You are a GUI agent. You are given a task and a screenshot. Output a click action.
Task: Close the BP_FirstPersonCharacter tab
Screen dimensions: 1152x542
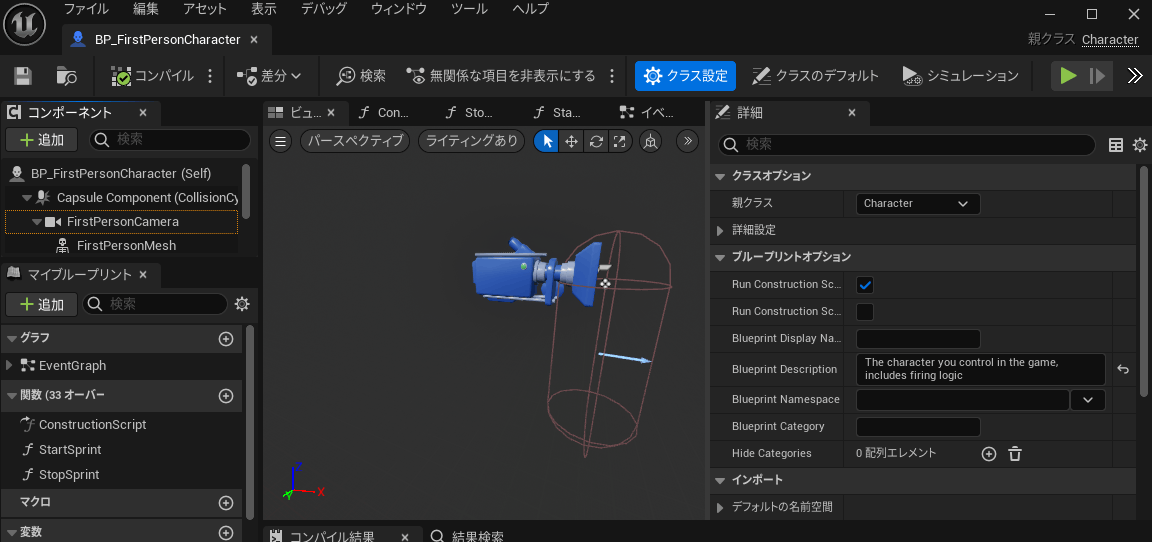coord(254,40)
